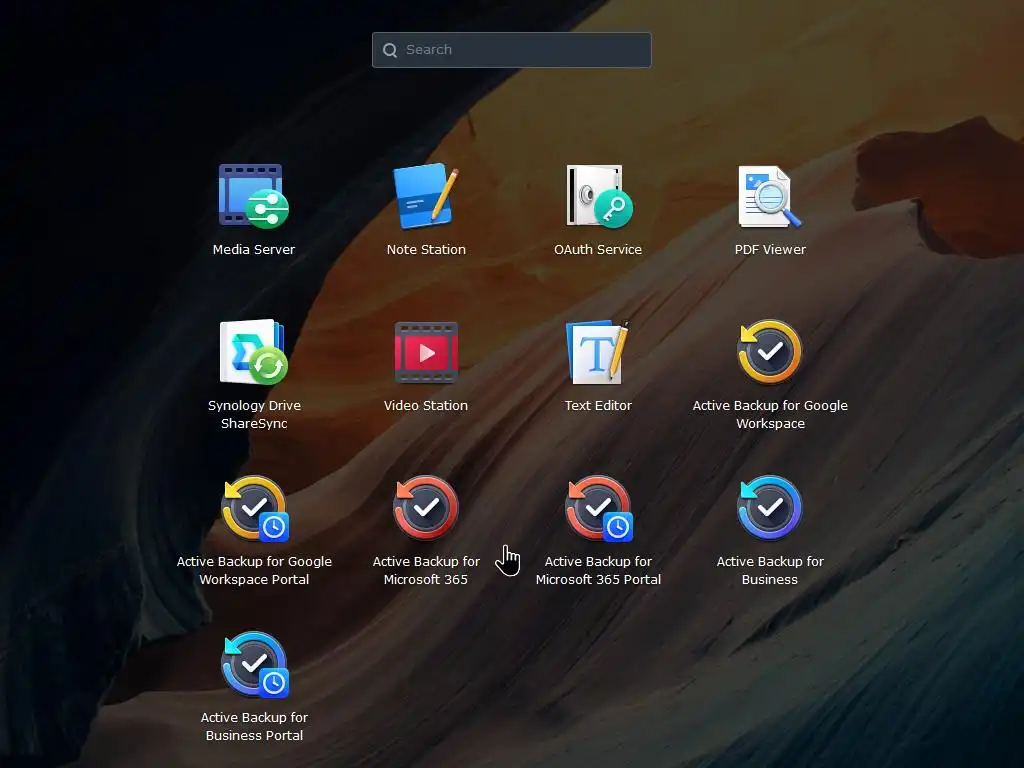Focus the Search input field
1024x768 pixels.
click(511, 50)
